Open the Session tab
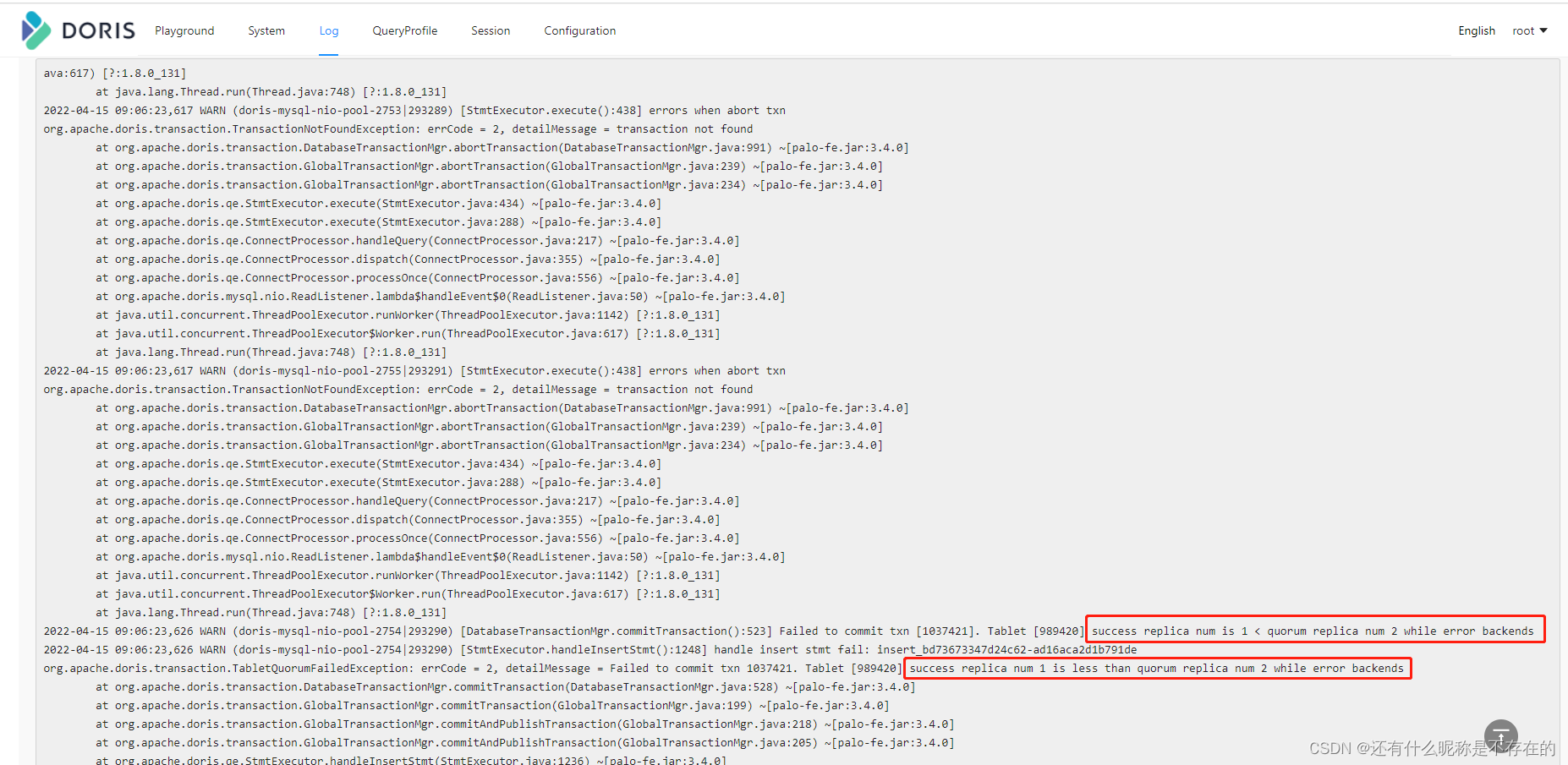 491,30
